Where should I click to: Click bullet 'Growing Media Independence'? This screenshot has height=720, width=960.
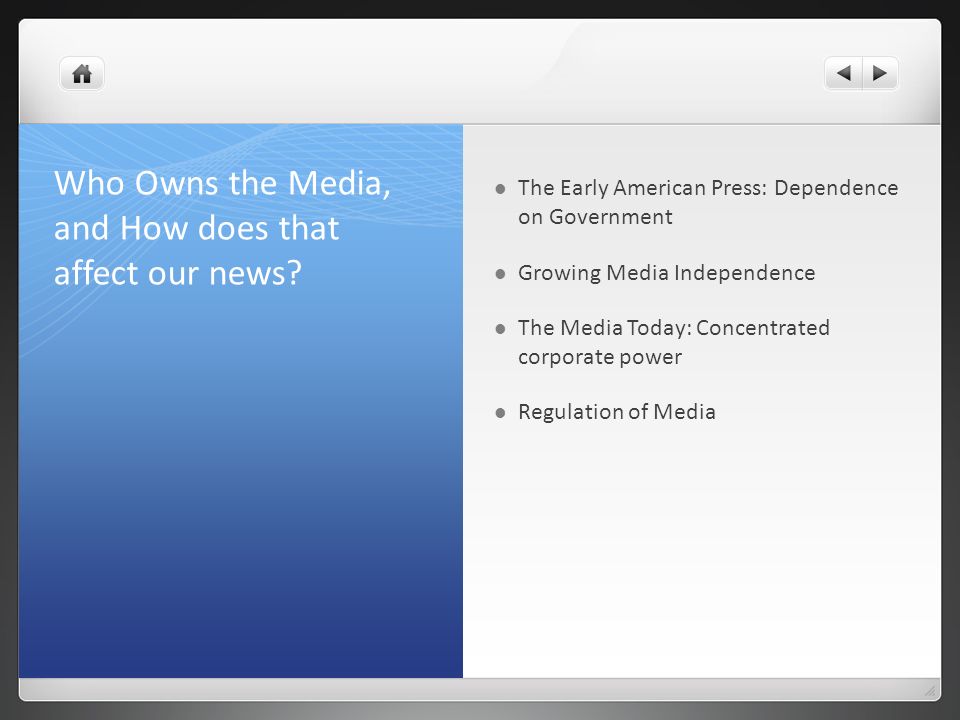tap(666, 273)
